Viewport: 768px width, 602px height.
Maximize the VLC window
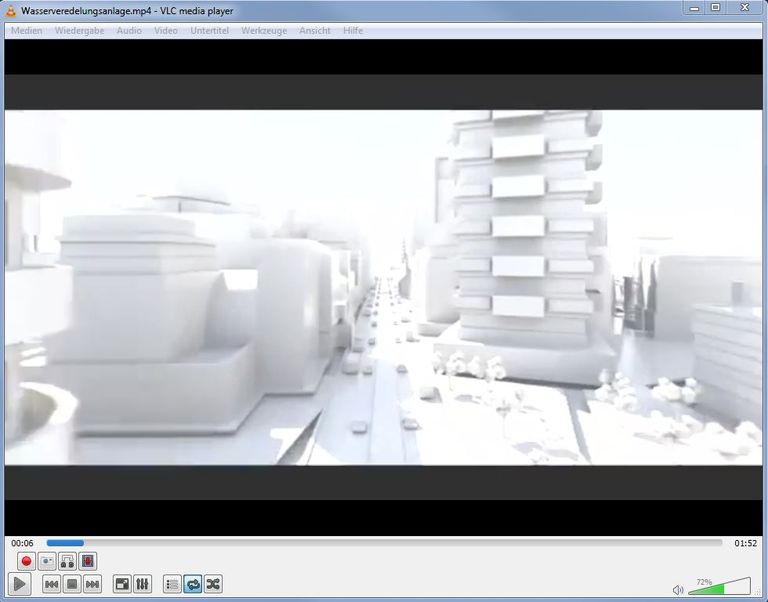716,7
